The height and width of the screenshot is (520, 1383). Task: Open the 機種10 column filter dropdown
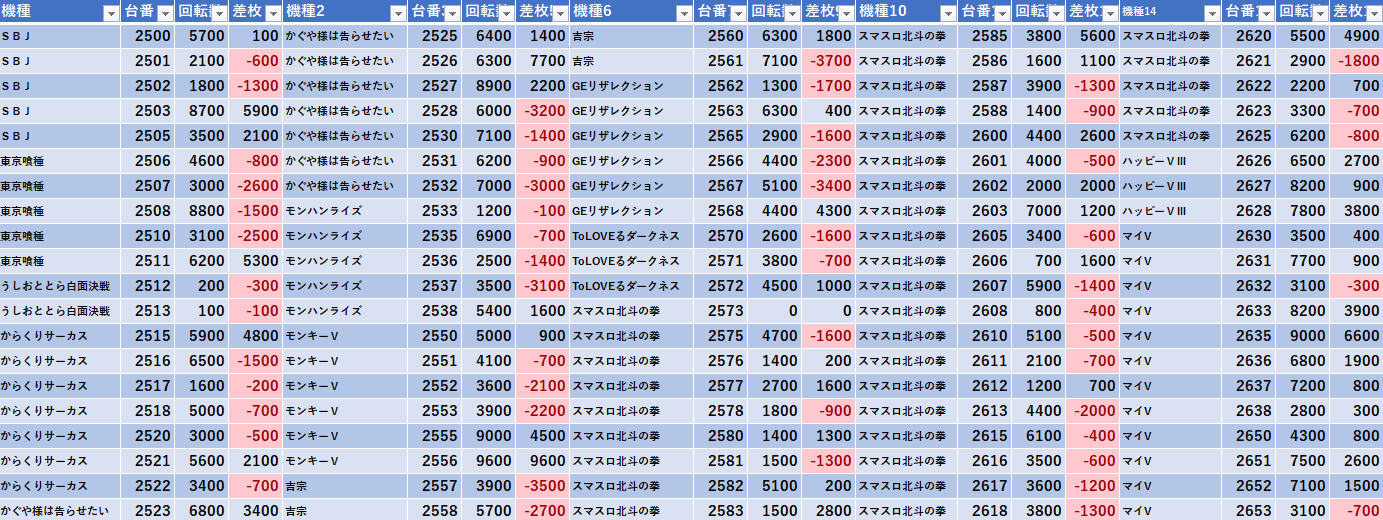coord(948,13)
